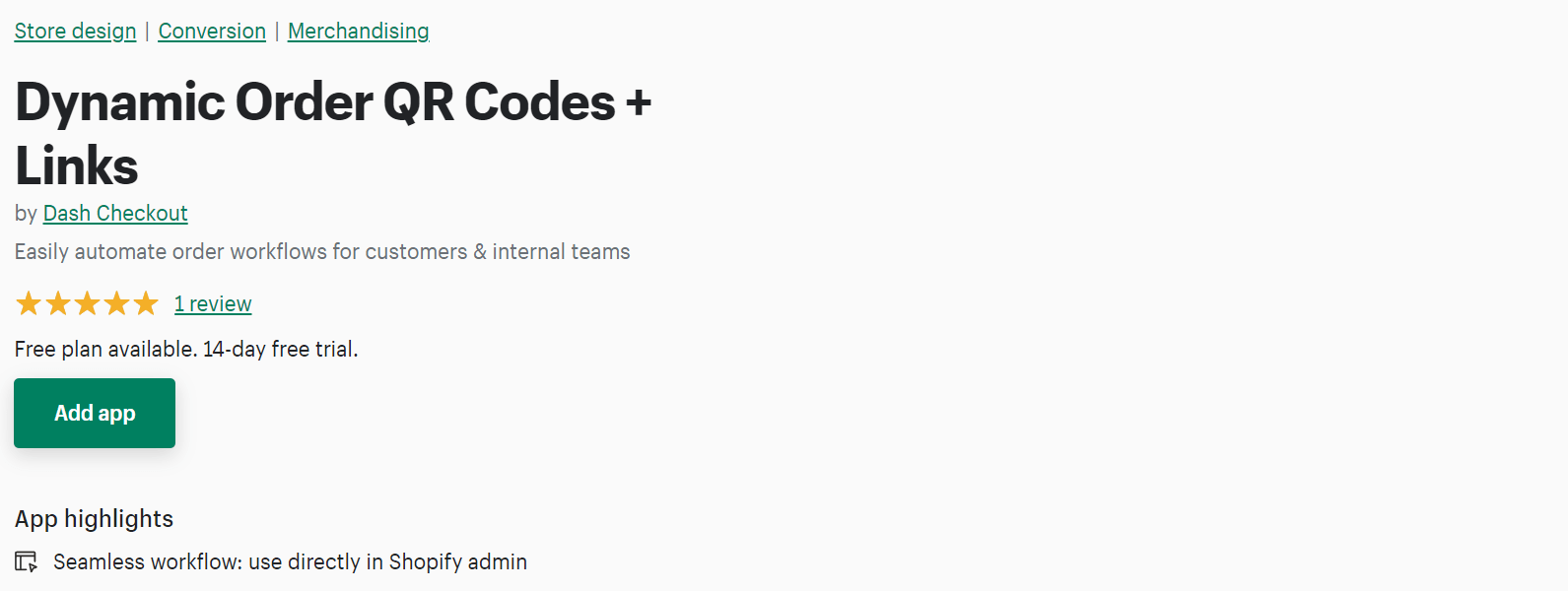Image resolution: width=1568 pixels, height=591 pixels.
Task: Select the fifth rating star
Action: pos(146,303)
